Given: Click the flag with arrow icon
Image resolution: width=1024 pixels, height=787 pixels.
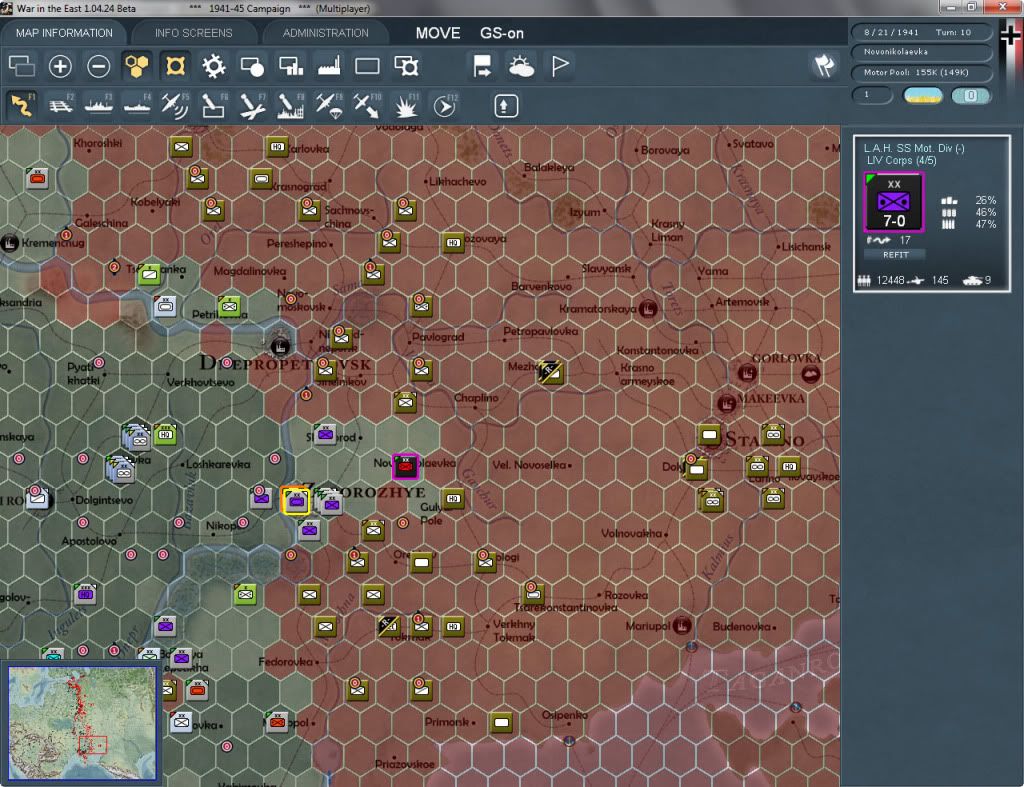Looking at the screenshot, I should coord(483,66).
